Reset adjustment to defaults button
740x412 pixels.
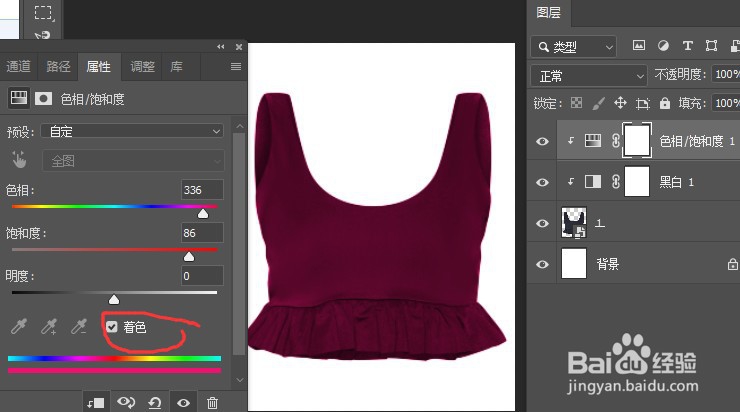click(x=155, y=403)
